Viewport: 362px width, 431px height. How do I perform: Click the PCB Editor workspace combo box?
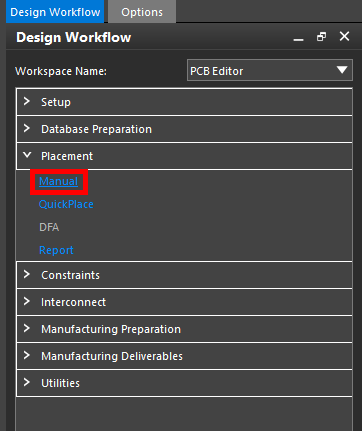pyautogui.click(x=270, y=70)
